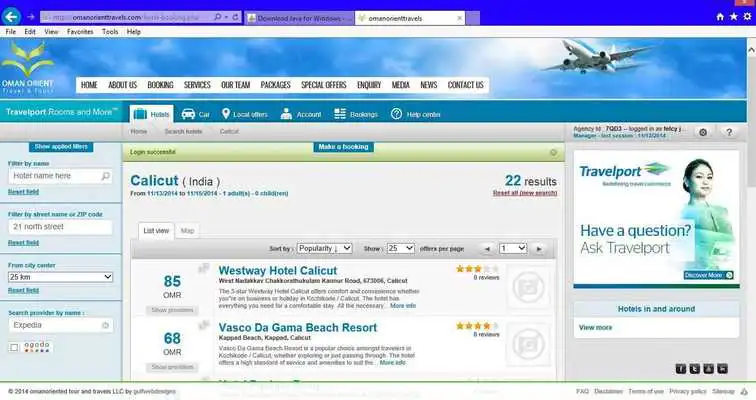Open the Help menu

[134, 32]
